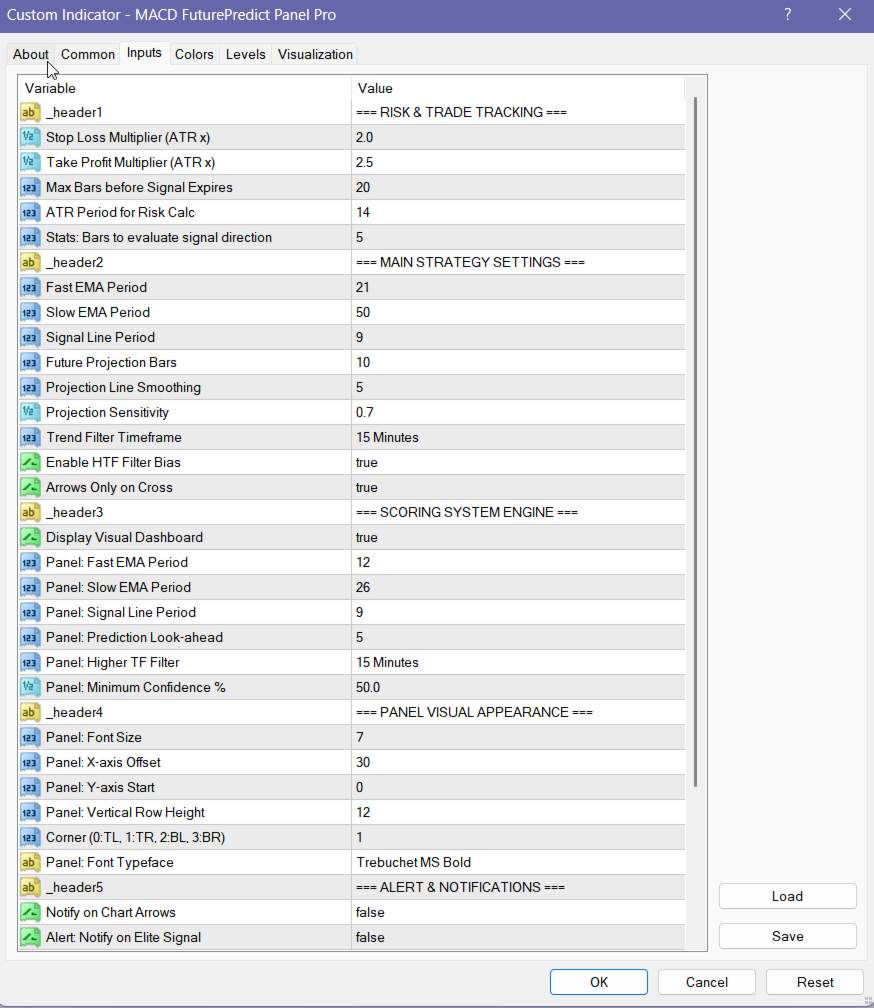Select the Panel: Signal Line Period row
This screenshot has width=874, height=1008.
(352, 613)
